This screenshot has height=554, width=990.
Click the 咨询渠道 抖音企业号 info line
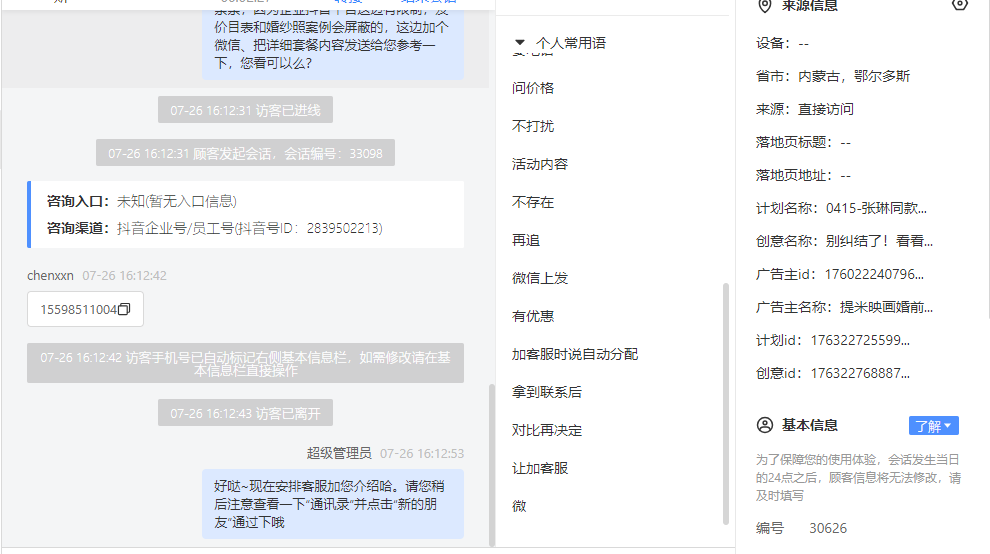215,228
